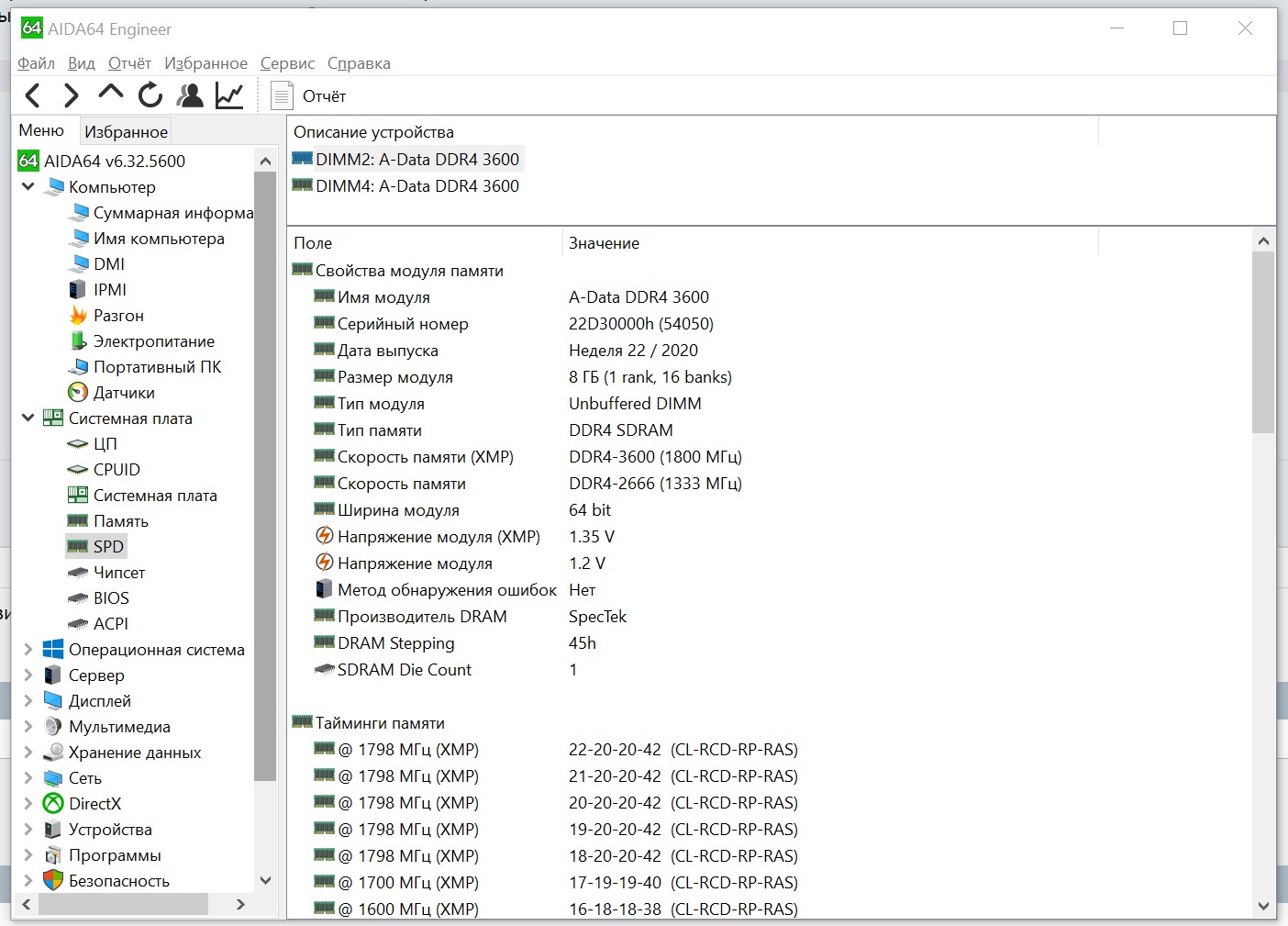
Task: Click the Напряжение модуля (XMP) lightning icon
Action: pyautogui.click(x=324, y=535)
